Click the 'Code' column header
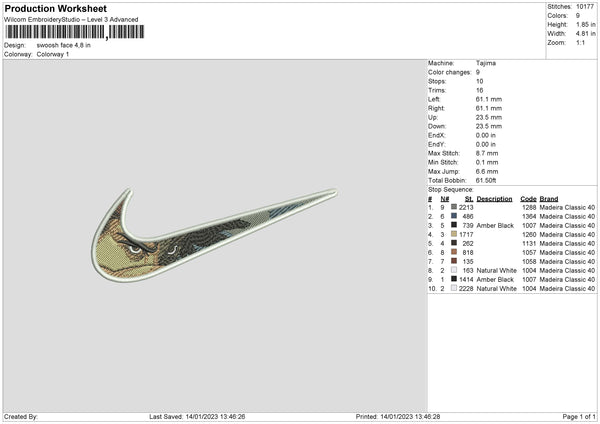The image size is (600, 424). (528, 199)
